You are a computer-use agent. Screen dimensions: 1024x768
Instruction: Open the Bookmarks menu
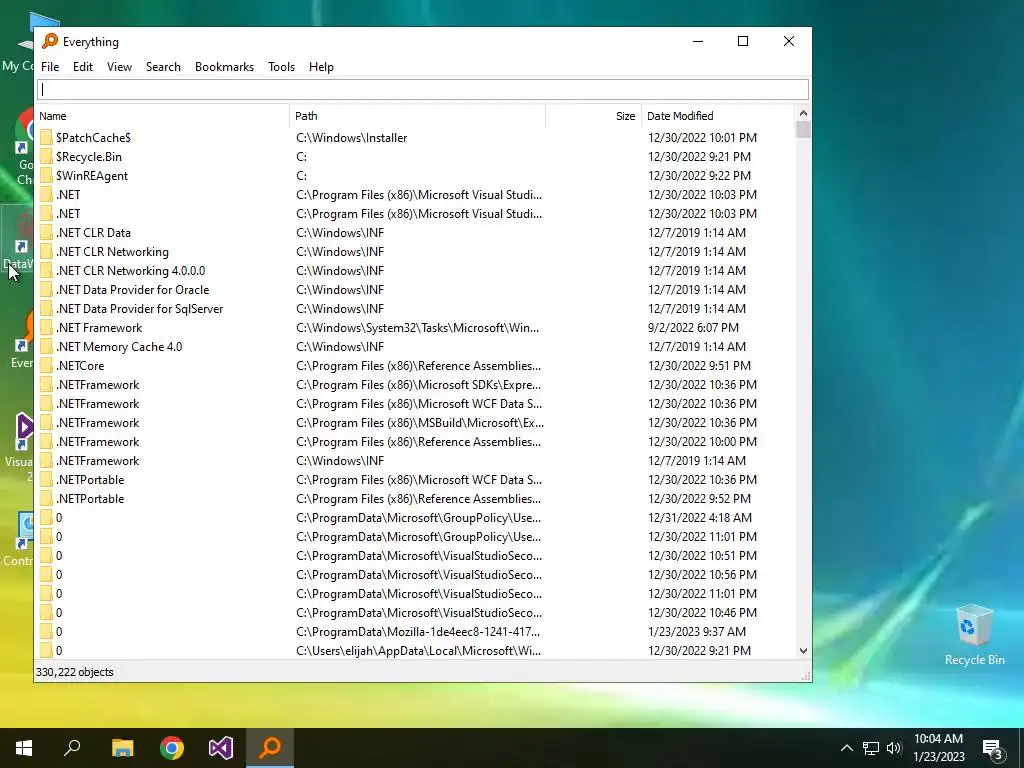pyautogui.click(x=224, y=67)
